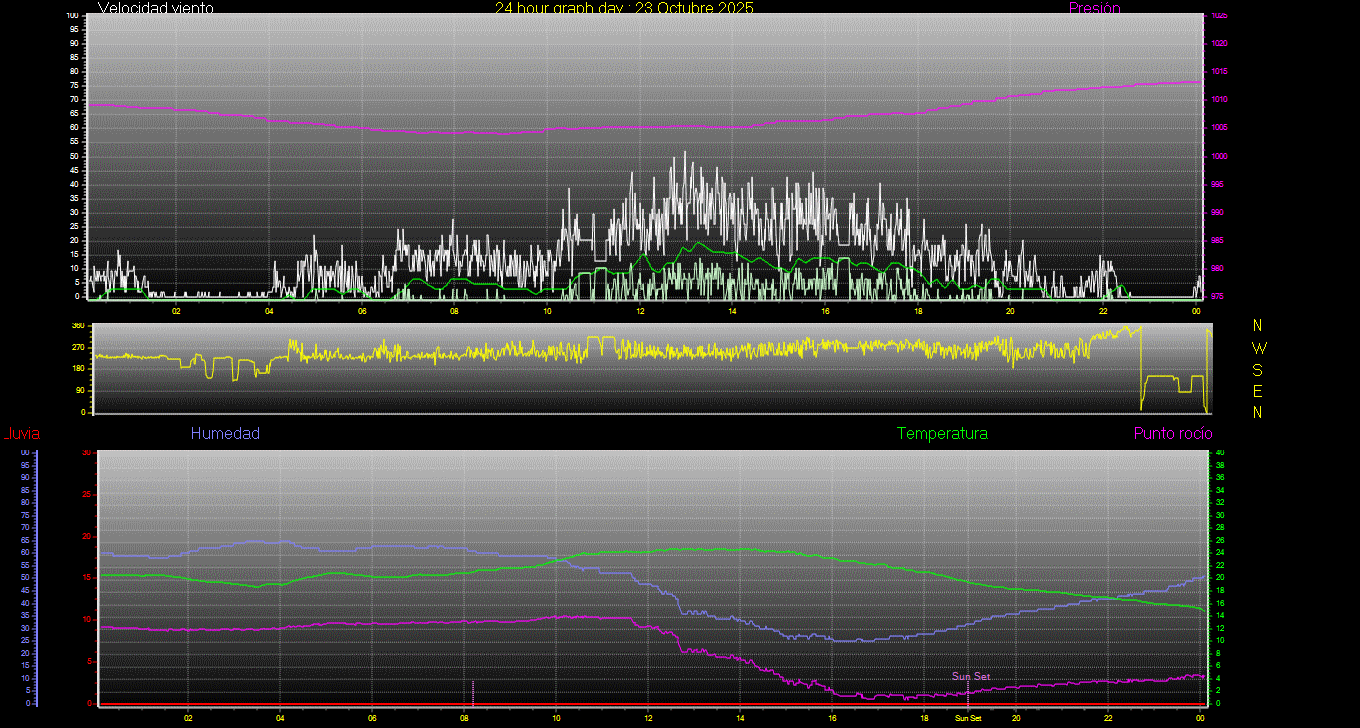Click the red "lluvia" axis label
Image resolution: width=1360 pixels, height=728 pixels.
[x=21, y=434]
